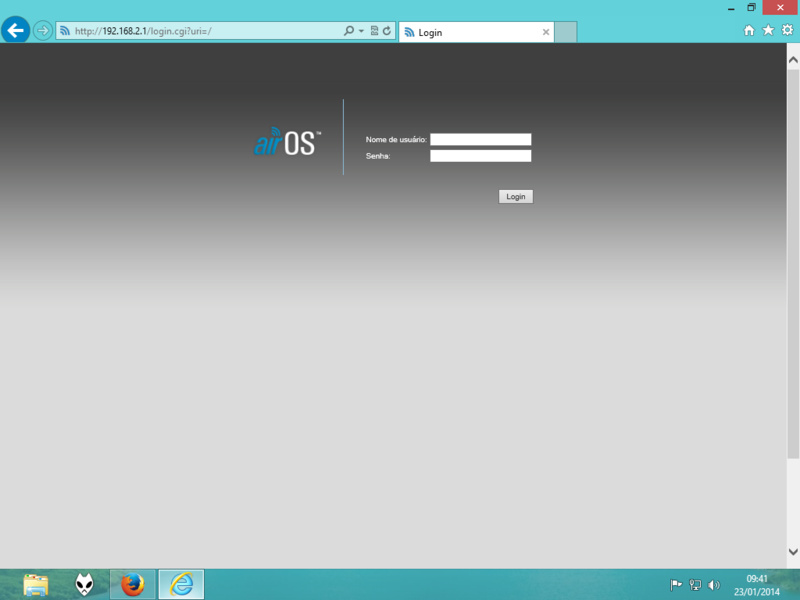
Task: Click the search magnifier in the address bar
Action: coord(348,31)
